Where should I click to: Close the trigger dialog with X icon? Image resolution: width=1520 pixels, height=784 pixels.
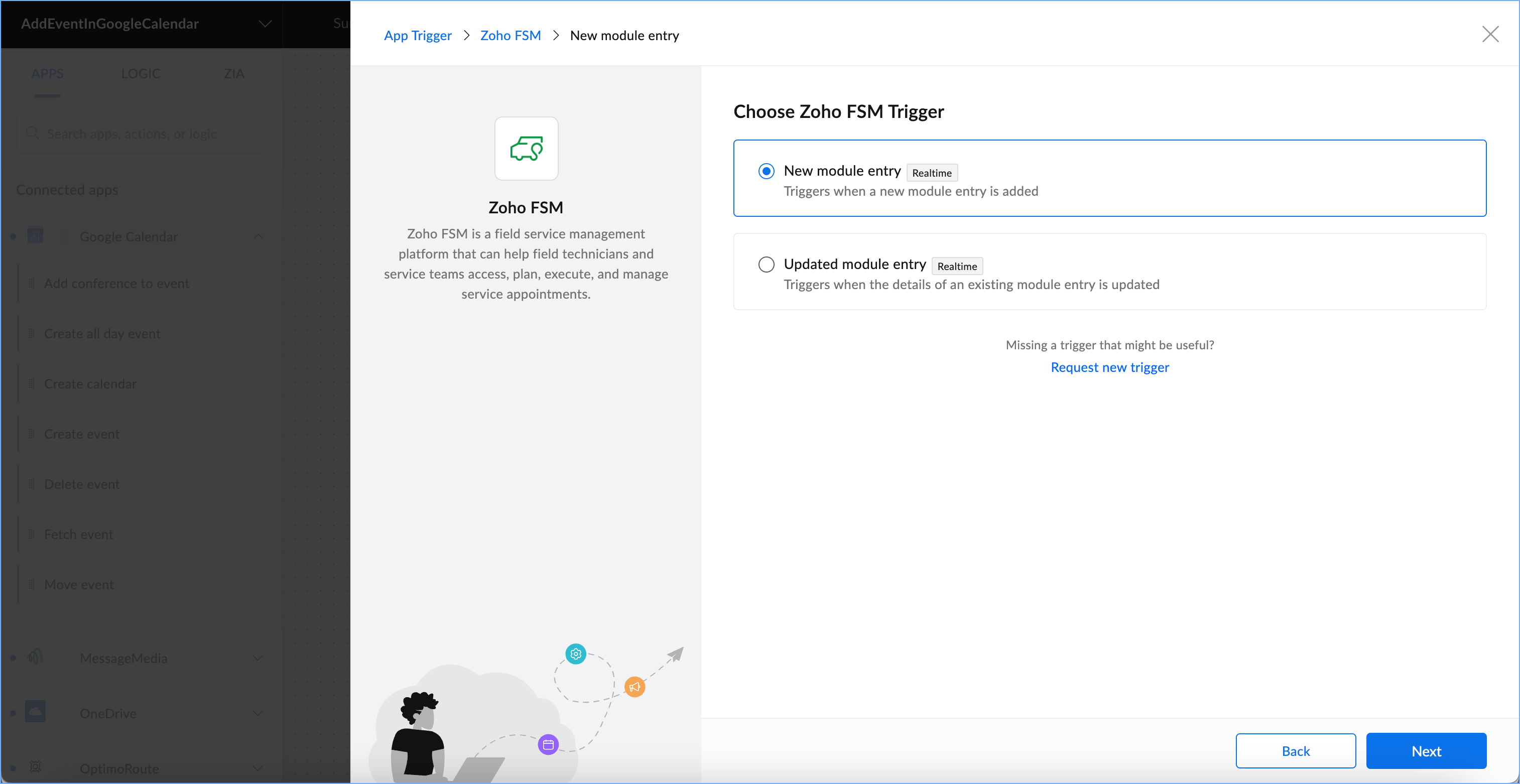(1490, 35)
